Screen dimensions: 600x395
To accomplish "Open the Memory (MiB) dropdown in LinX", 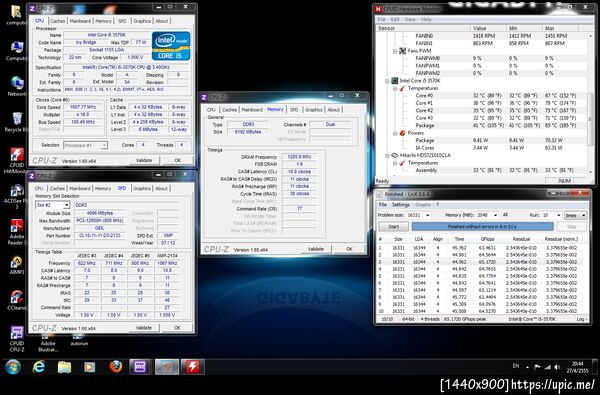I will [496, 215].
